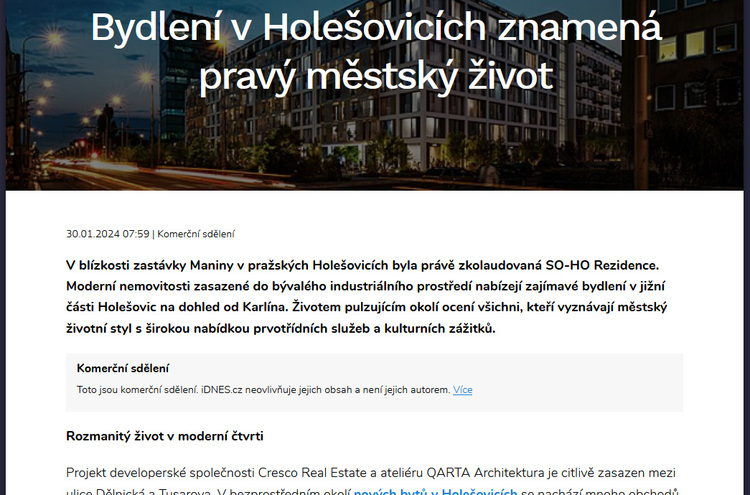Open the "nových bytů v Holešovicích" link

pos(435,491)
